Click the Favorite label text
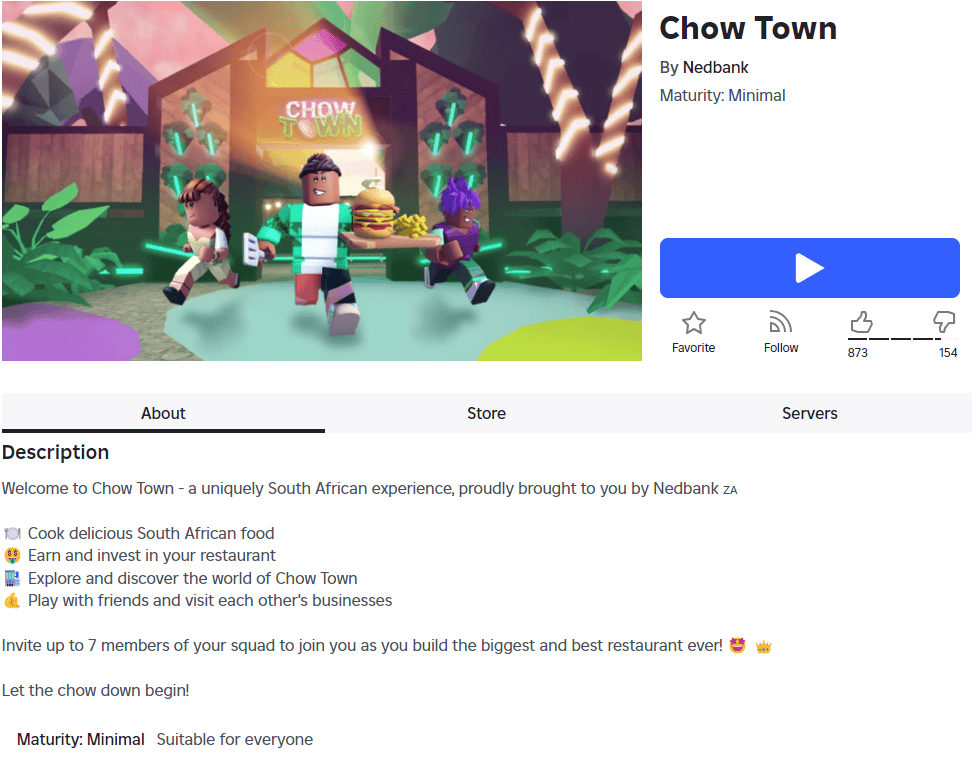 pos(693,347)
